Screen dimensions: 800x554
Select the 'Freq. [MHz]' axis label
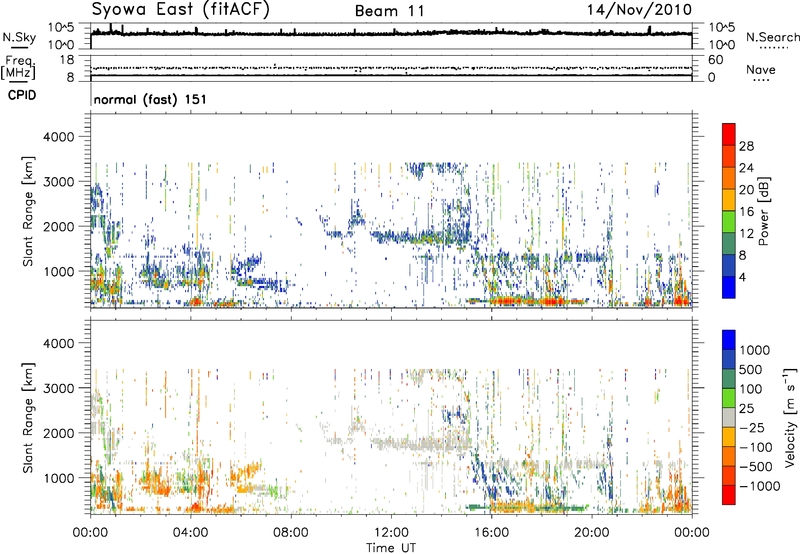[18, 67]
